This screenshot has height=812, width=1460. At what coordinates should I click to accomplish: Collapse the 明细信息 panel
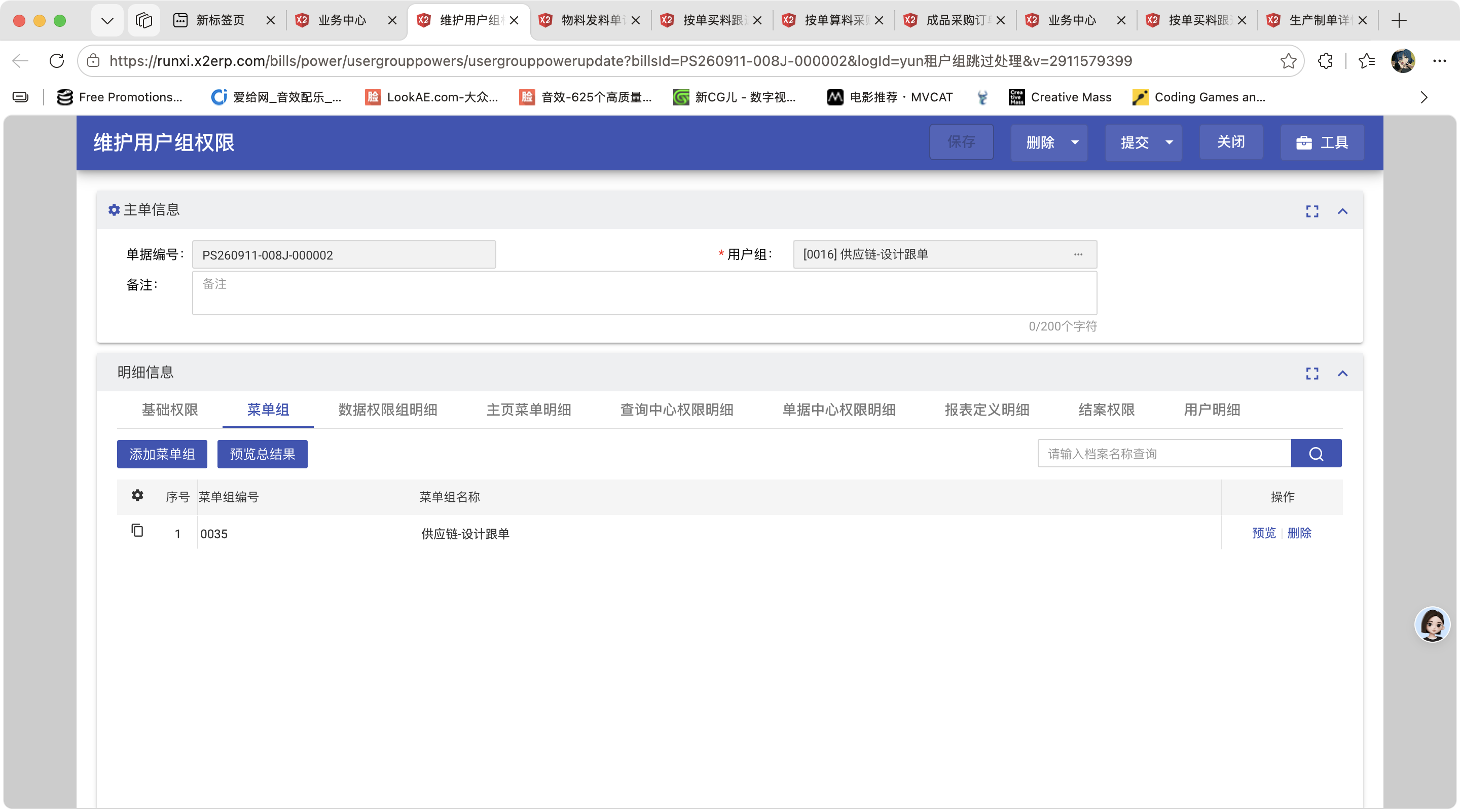click(x=1342, y=374)
